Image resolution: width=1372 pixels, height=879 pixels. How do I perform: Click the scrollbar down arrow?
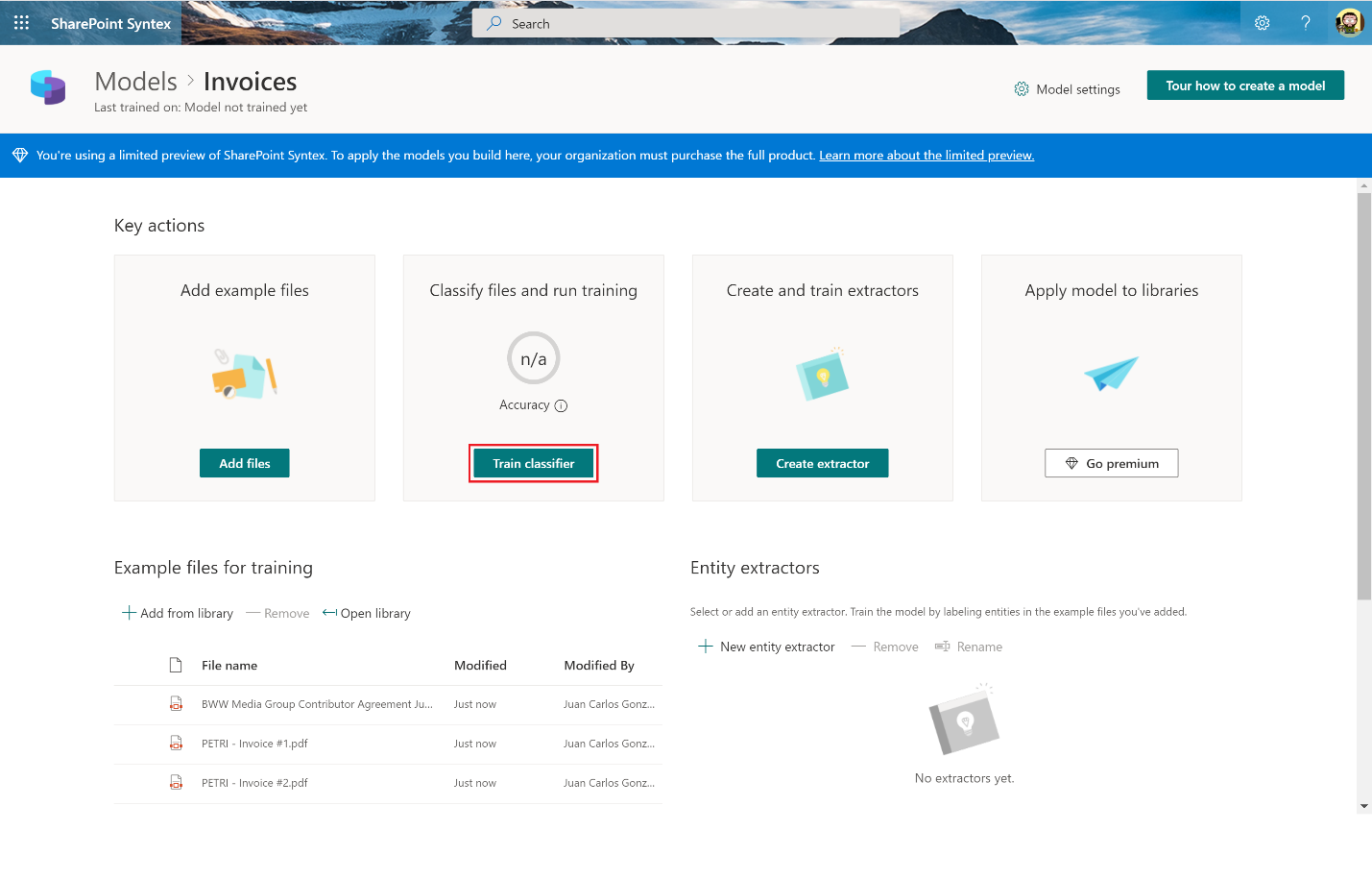pyautogui.click(x=1363, y=806)
